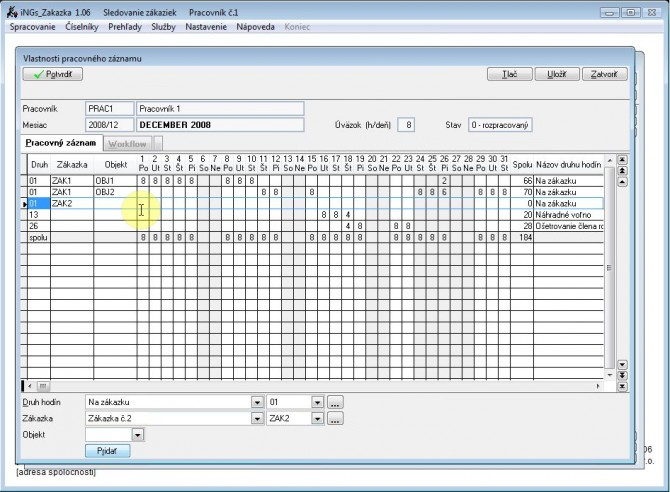The width and height of the screenshot is (670, 492).
Task: Click Úväzok hours field showing 8
Action: (x=406, y=125)
